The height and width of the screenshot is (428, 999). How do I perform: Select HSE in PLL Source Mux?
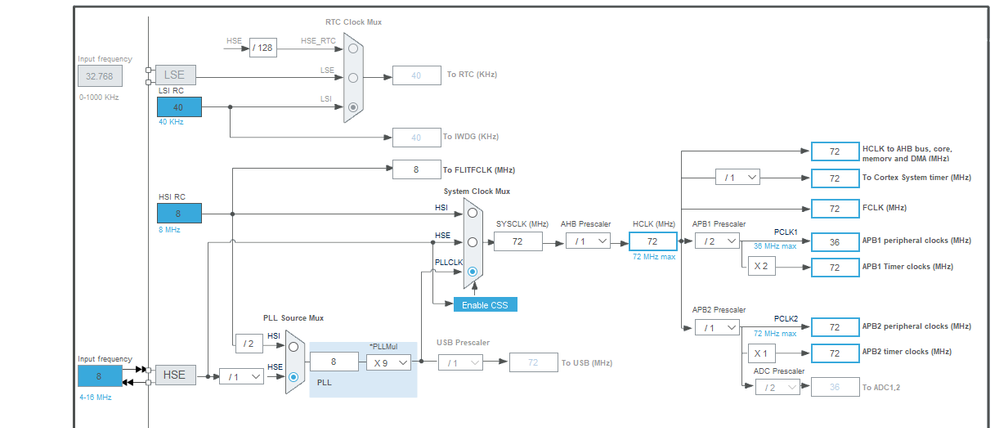click(x=293, y=376)
